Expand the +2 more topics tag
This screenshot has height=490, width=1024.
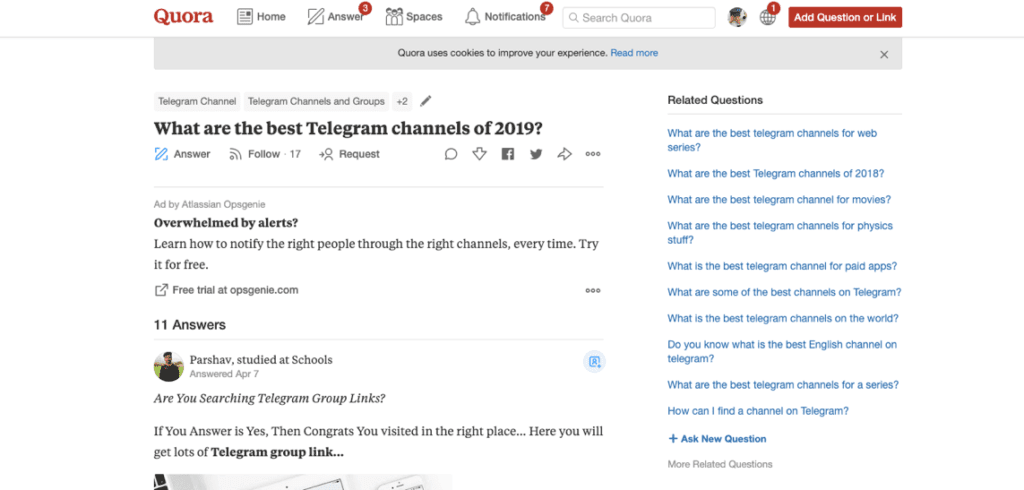pos(402,101)
